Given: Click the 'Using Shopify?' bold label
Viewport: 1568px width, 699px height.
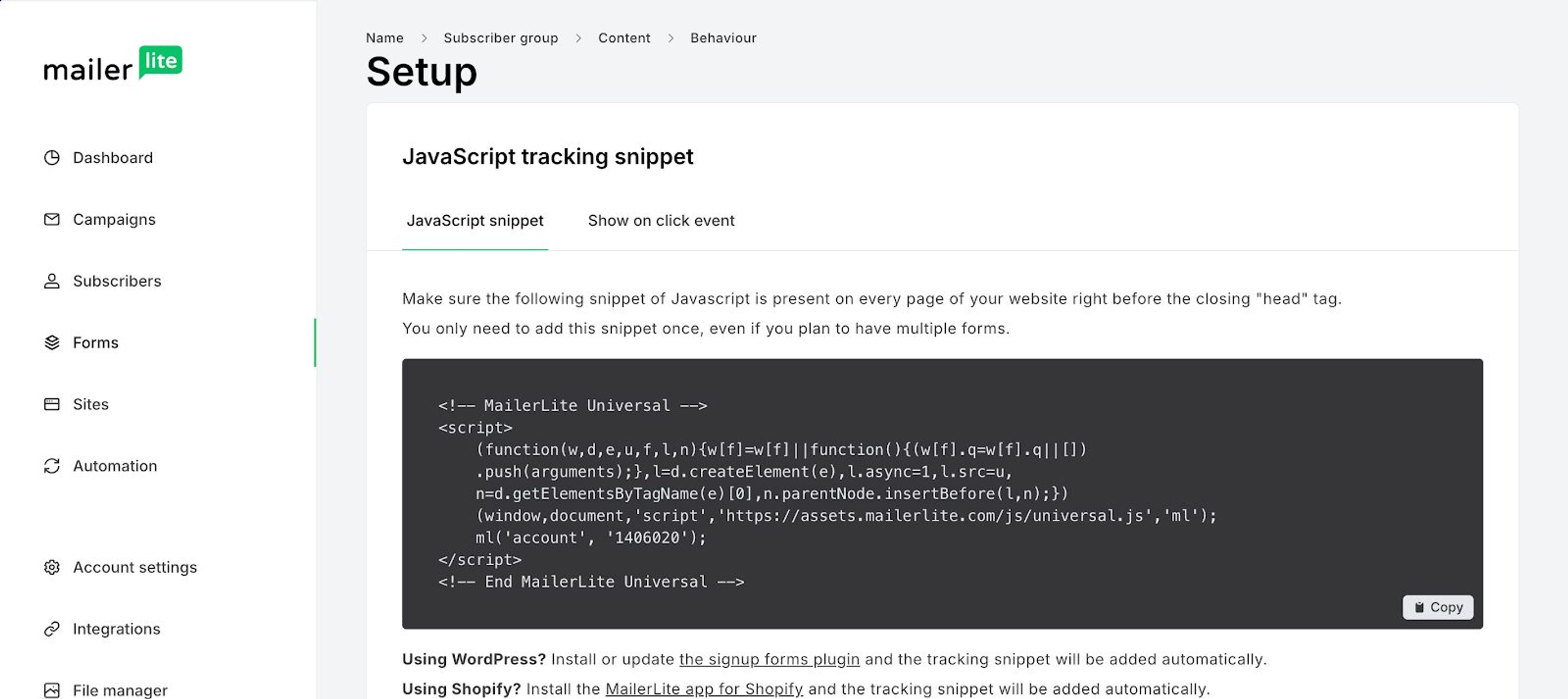Looking at the screenshot, I should pos(461,689).
